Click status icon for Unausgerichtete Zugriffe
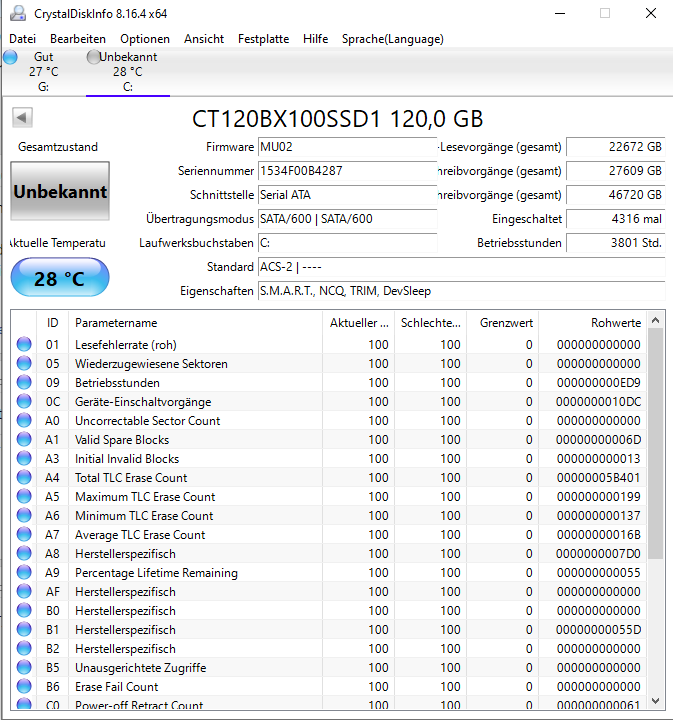The height and width of the screenshot is (720, 673). 24,668
